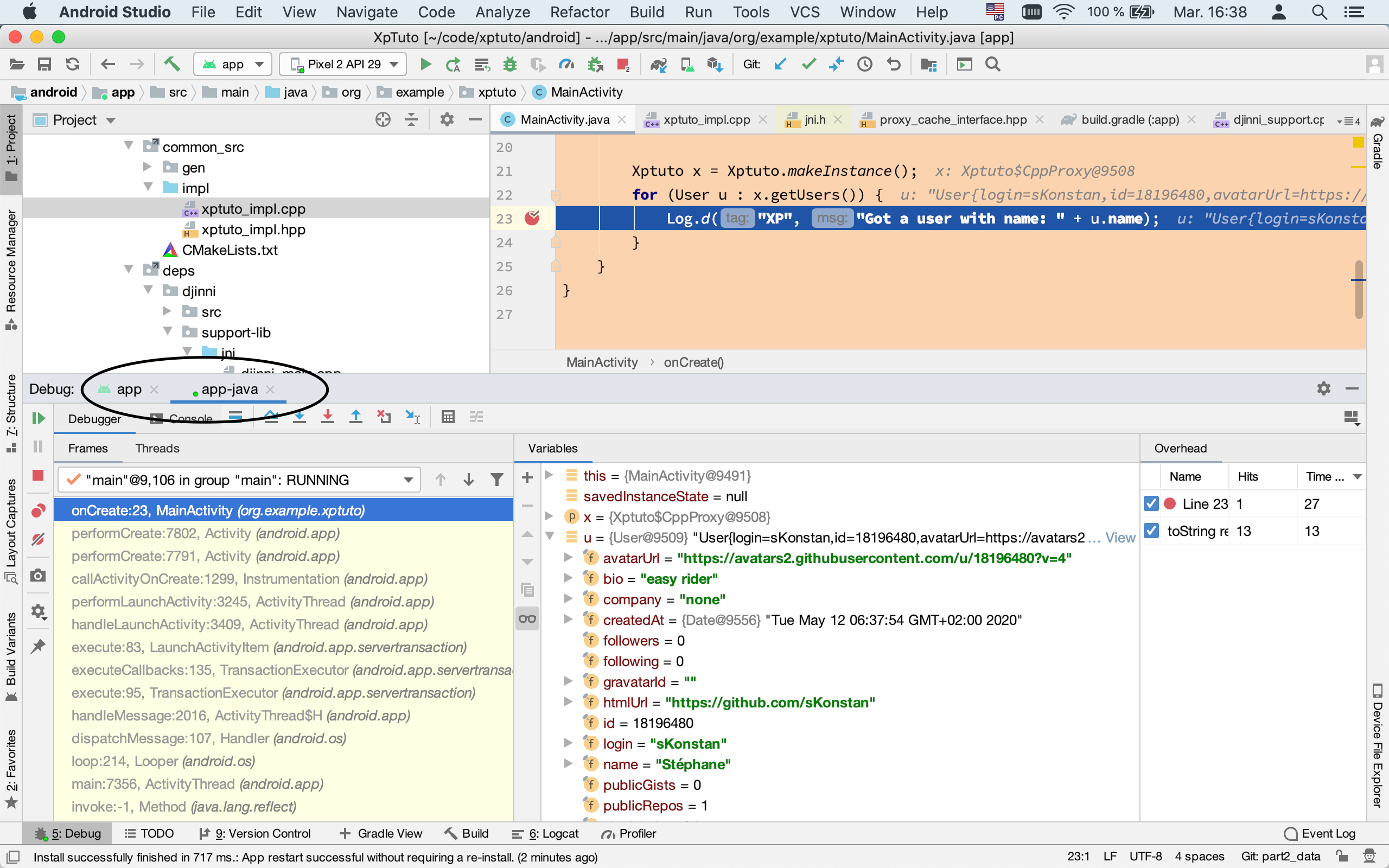Click the Evaluate Expression calculator icon
Screen dimensions: 1389x868
pyautogui.click(x=448, y=417)
